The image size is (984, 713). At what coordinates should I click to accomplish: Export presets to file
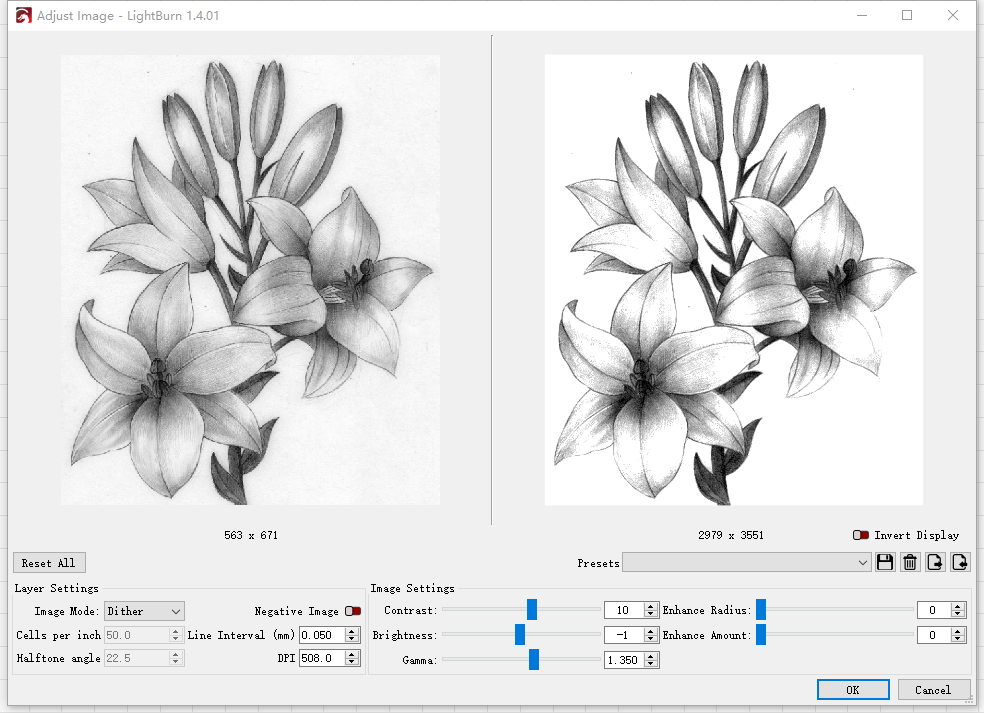coord(935,562)
